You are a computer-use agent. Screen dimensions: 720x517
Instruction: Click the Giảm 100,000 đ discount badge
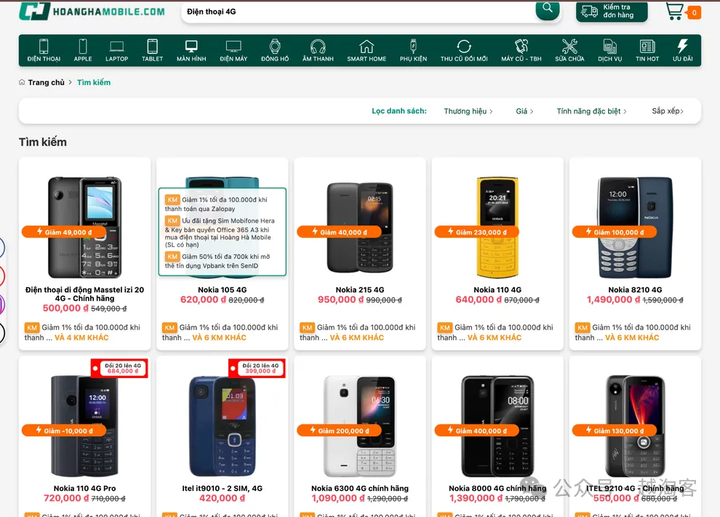click(x=614, y=232)
